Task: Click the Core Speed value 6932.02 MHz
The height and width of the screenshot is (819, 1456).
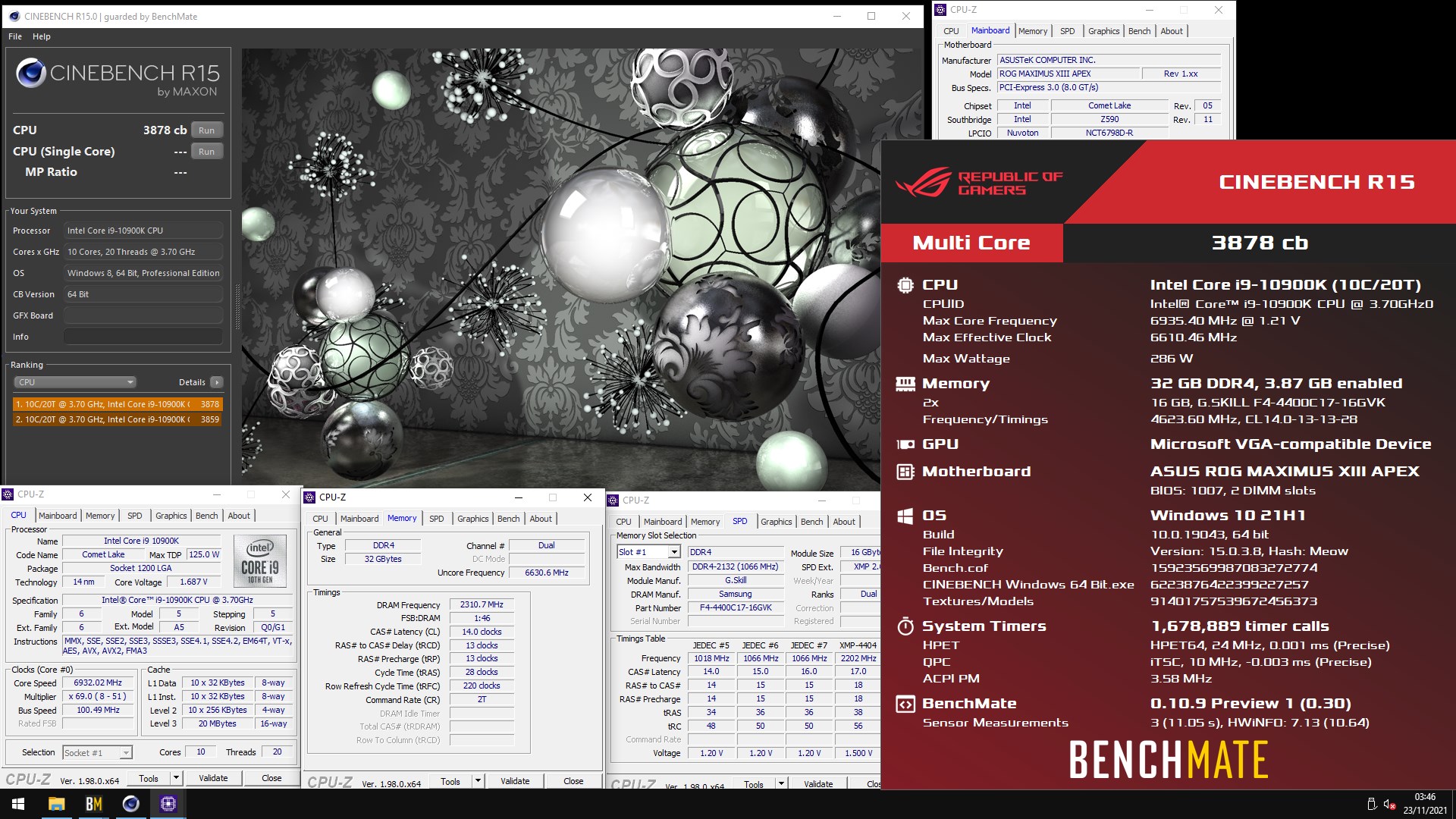Action: (x=98, y=683)
